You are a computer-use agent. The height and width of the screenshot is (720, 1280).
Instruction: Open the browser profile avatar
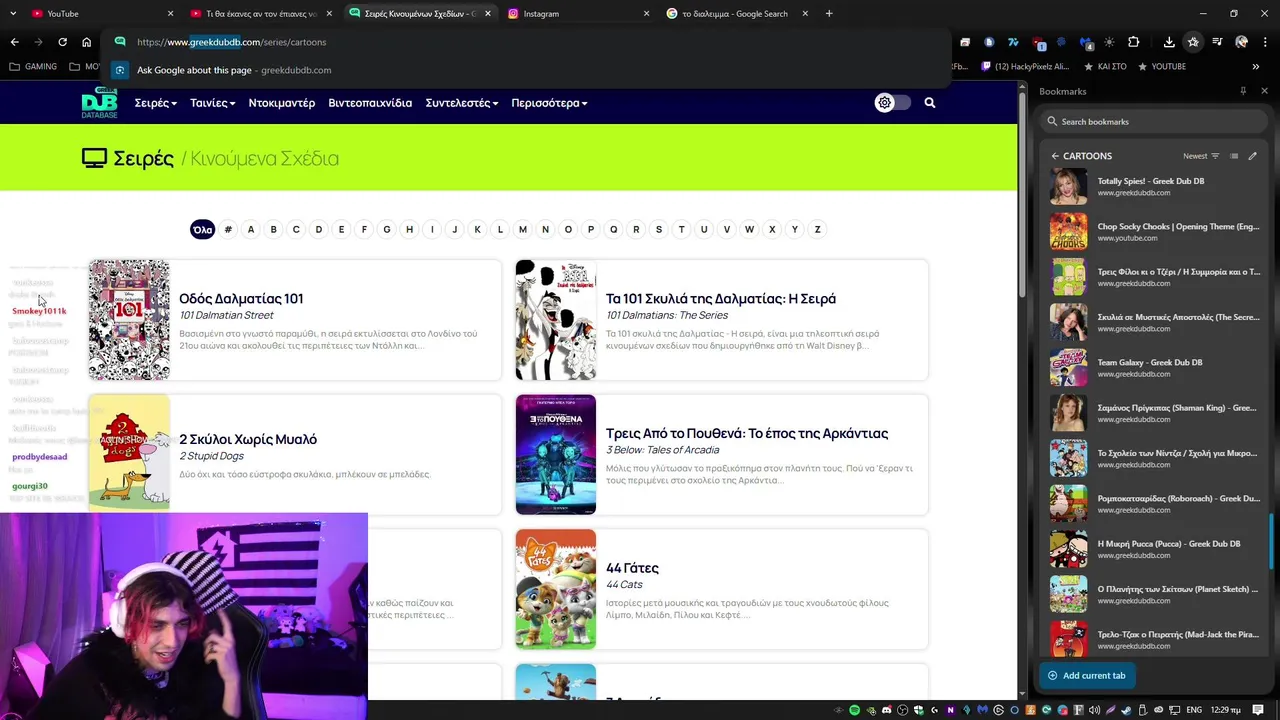pyautogui.click(x=1241, y=42)
